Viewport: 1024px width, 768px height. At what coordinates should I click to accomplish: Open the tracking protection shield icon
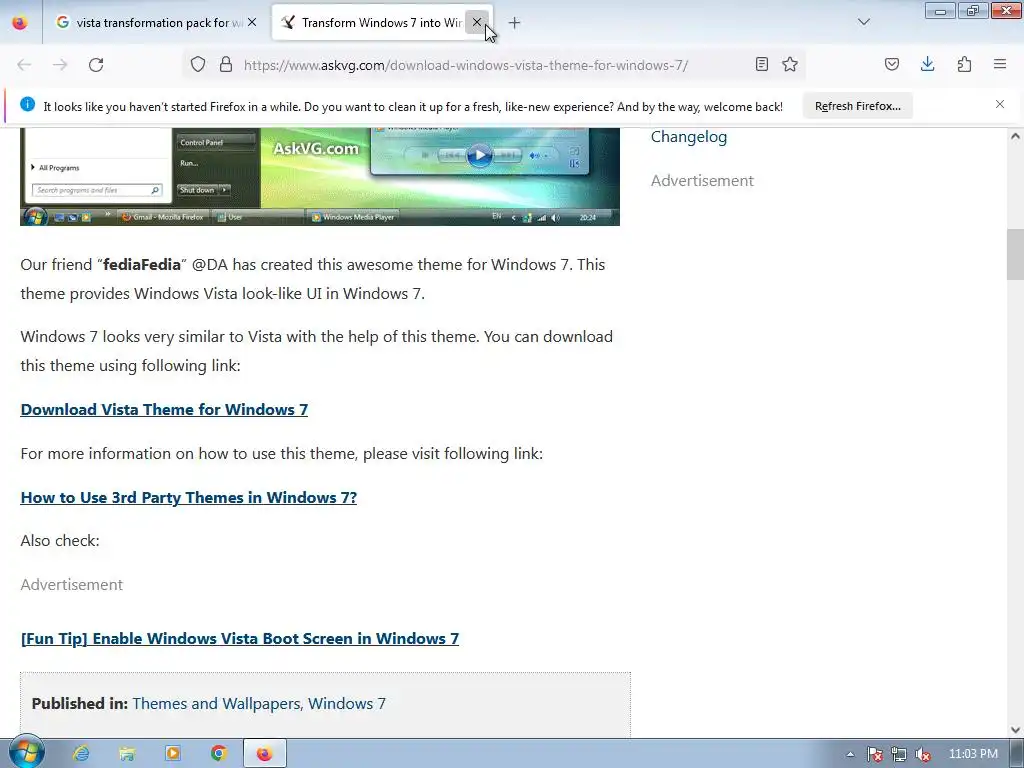[x=198, y=65]
